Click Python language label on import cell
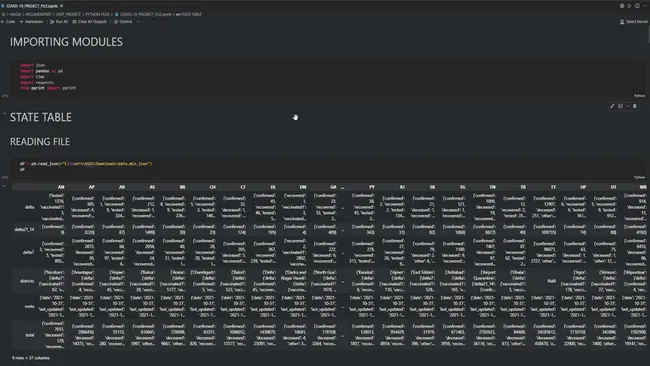Screen dimensions: 650x366 click(639, 96)
